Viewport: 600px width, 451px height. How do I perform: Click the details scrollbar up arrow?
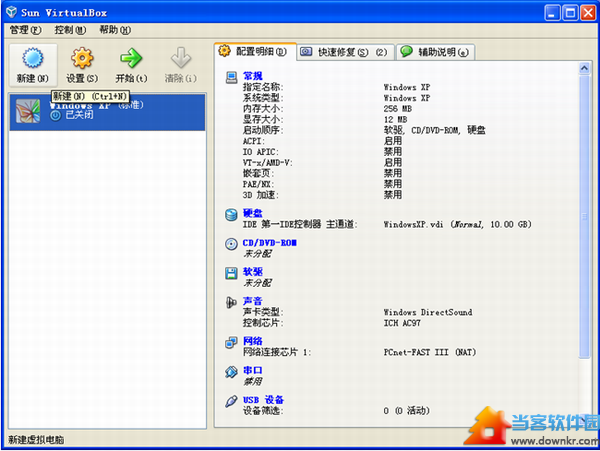click(584, 68)
